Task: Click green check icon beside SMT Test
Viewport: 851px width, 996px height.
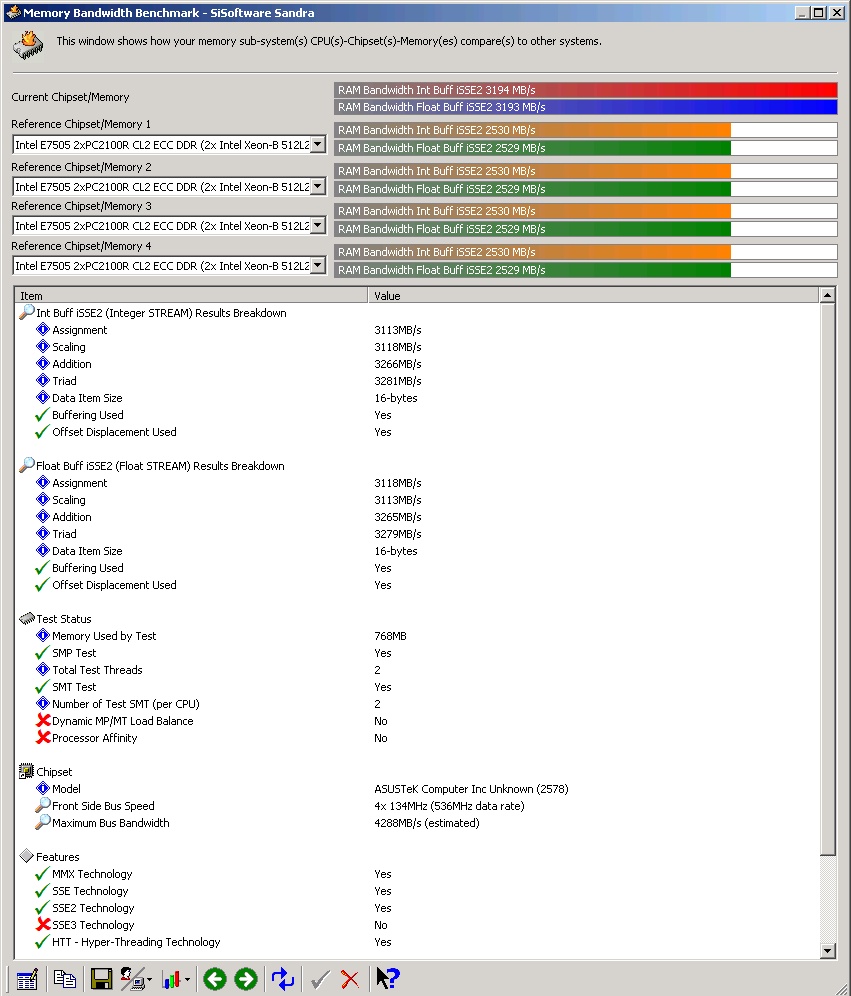Action: (42, 687)
